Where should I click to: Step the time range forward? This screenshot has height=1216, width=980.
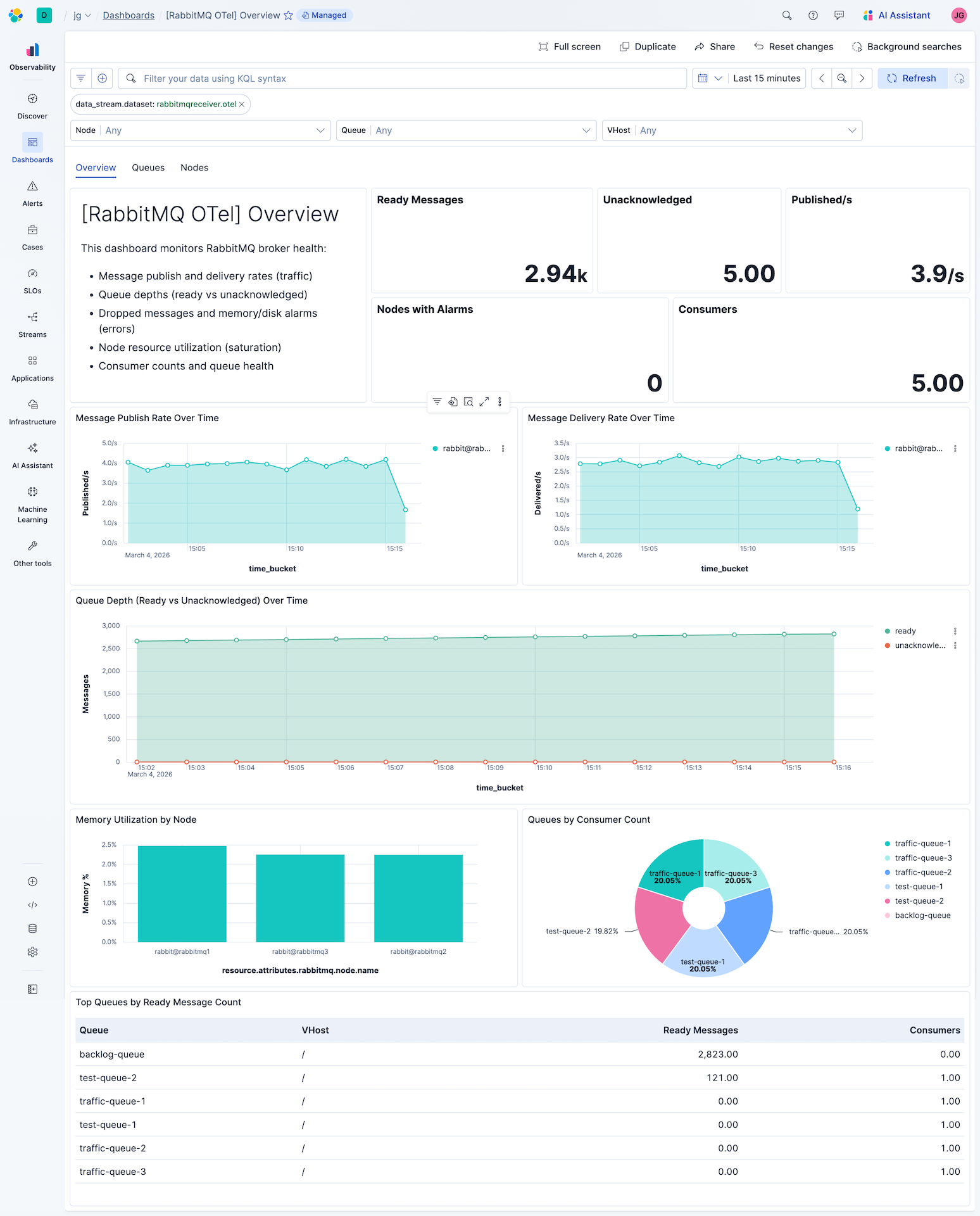[862, 79]
